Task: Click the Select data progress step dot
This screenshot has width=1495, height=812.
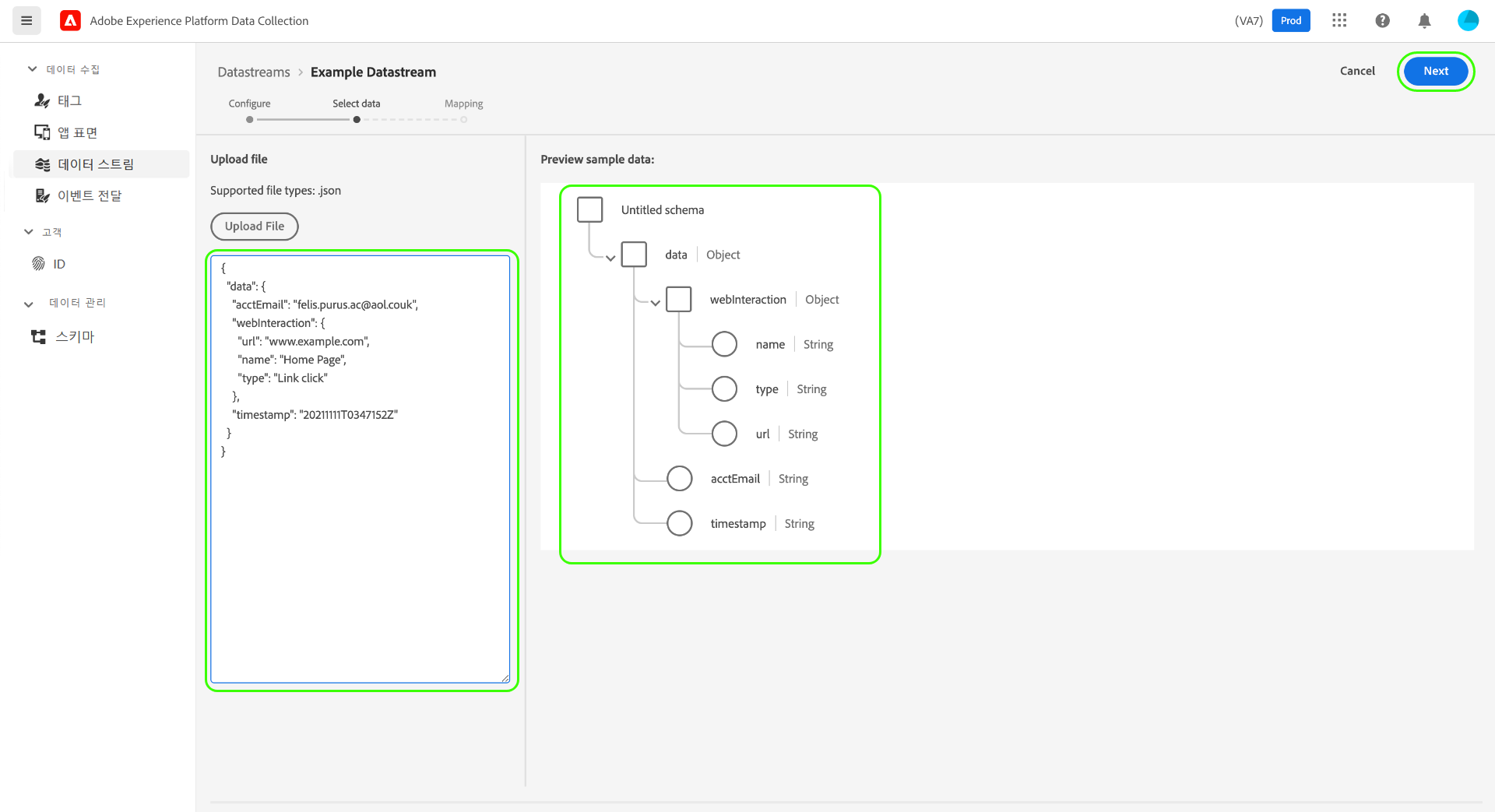Action: 357,120
